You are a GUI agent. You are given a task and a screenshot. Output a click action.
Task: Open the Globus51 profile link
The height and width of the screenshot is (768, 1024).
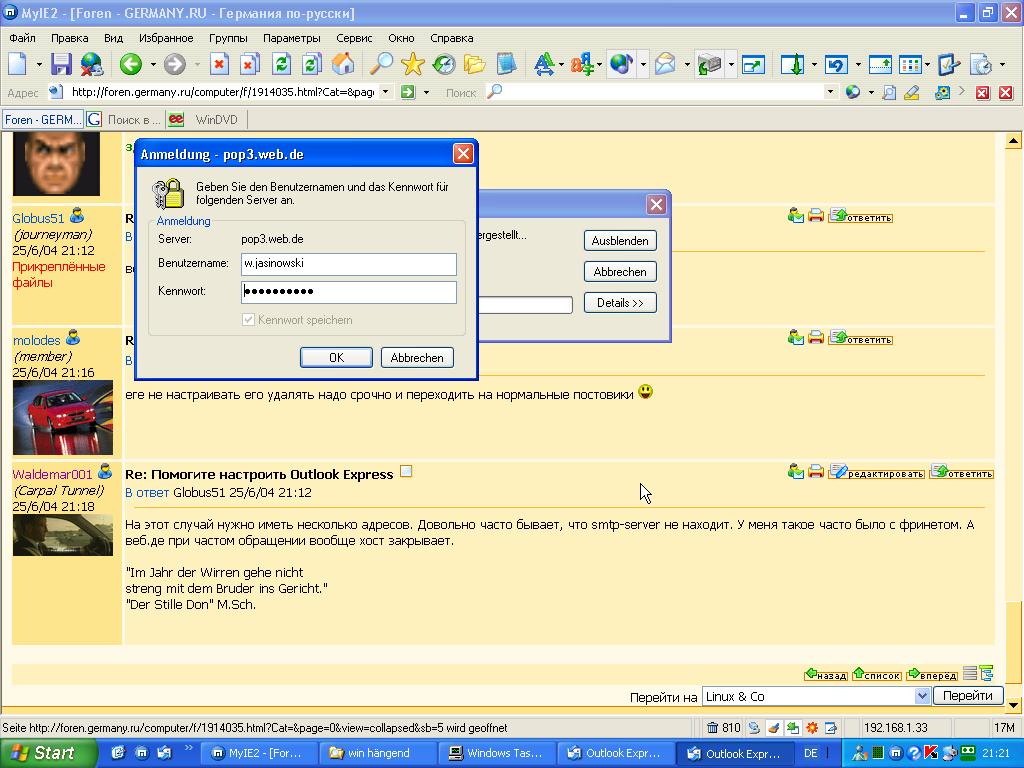39,218
